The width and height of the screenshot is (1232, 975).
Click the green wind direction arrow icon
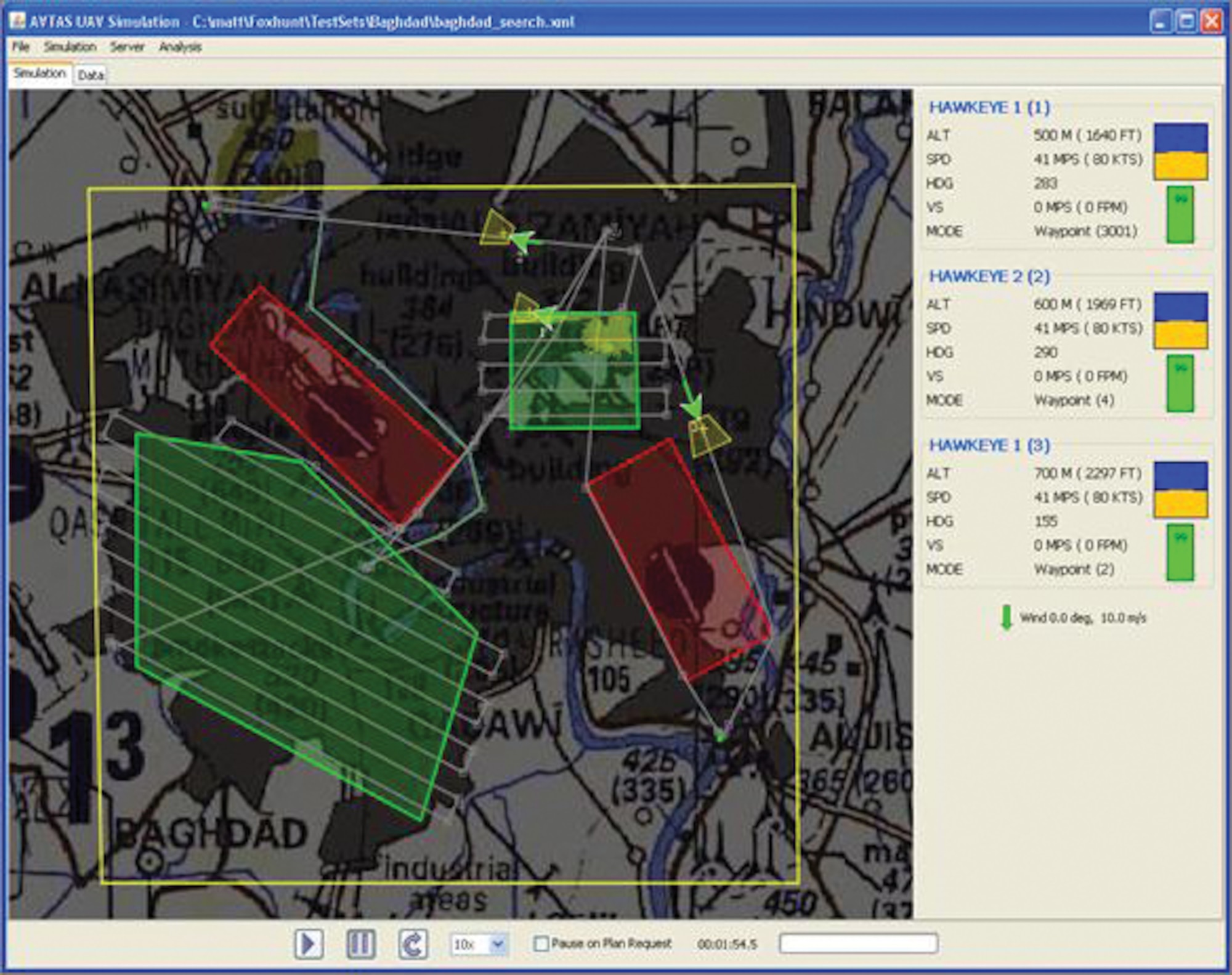1007,617
